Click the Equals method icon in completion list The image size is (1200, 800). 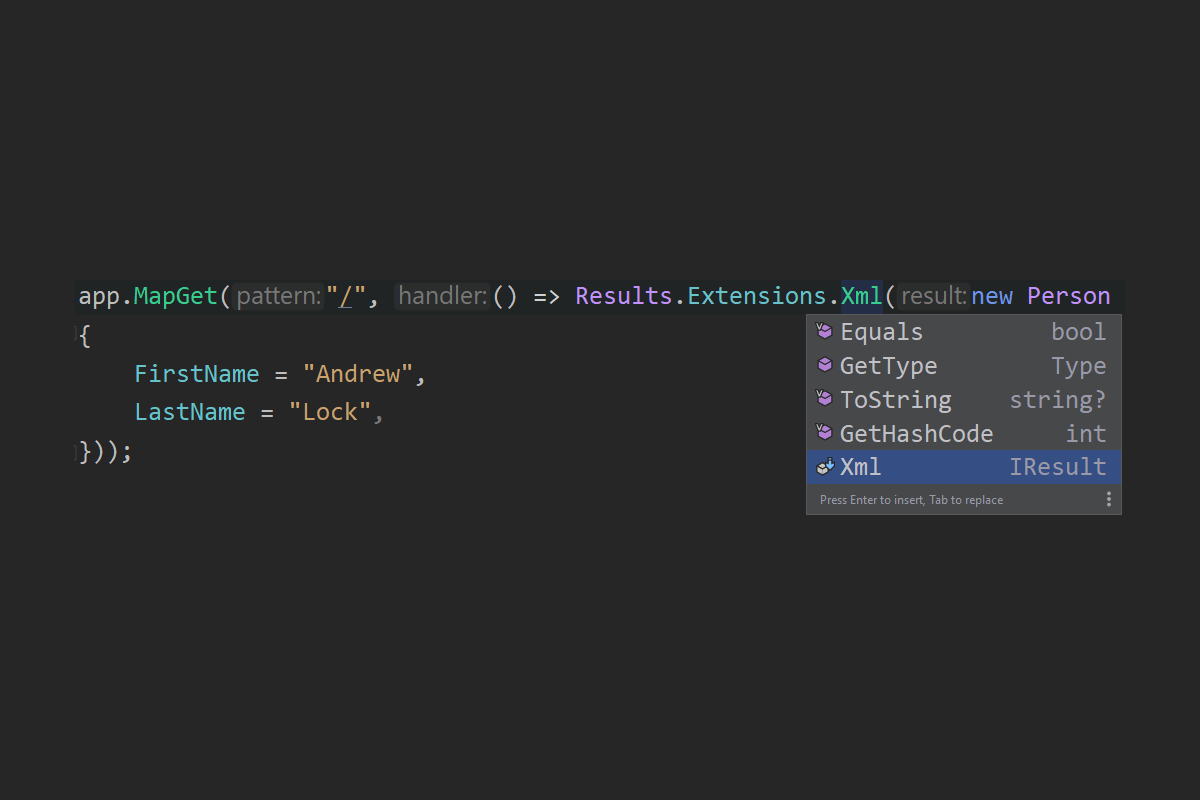tap(825, 332)
